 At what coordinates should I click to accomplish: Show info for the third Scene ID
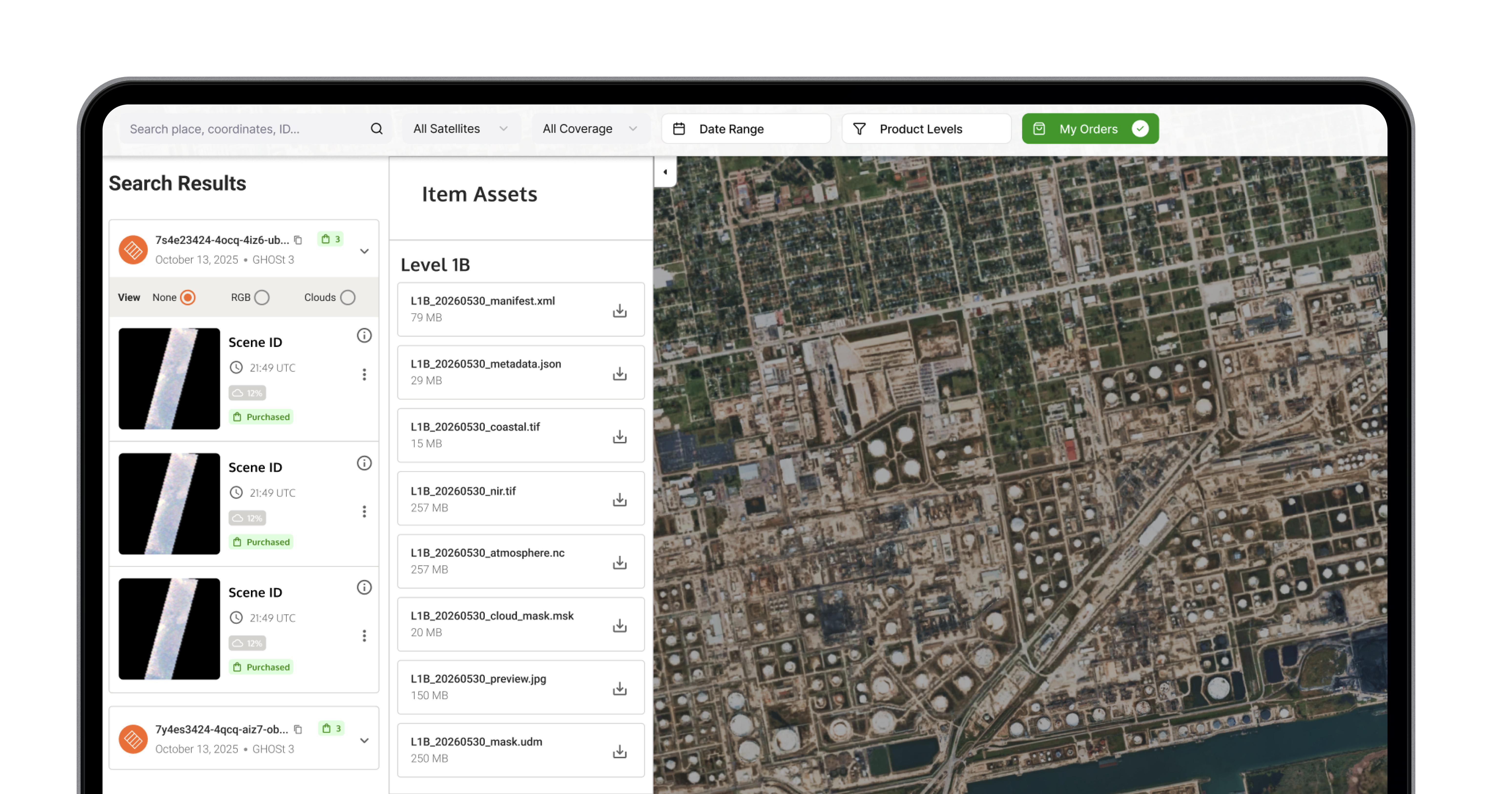click(364, 587)
